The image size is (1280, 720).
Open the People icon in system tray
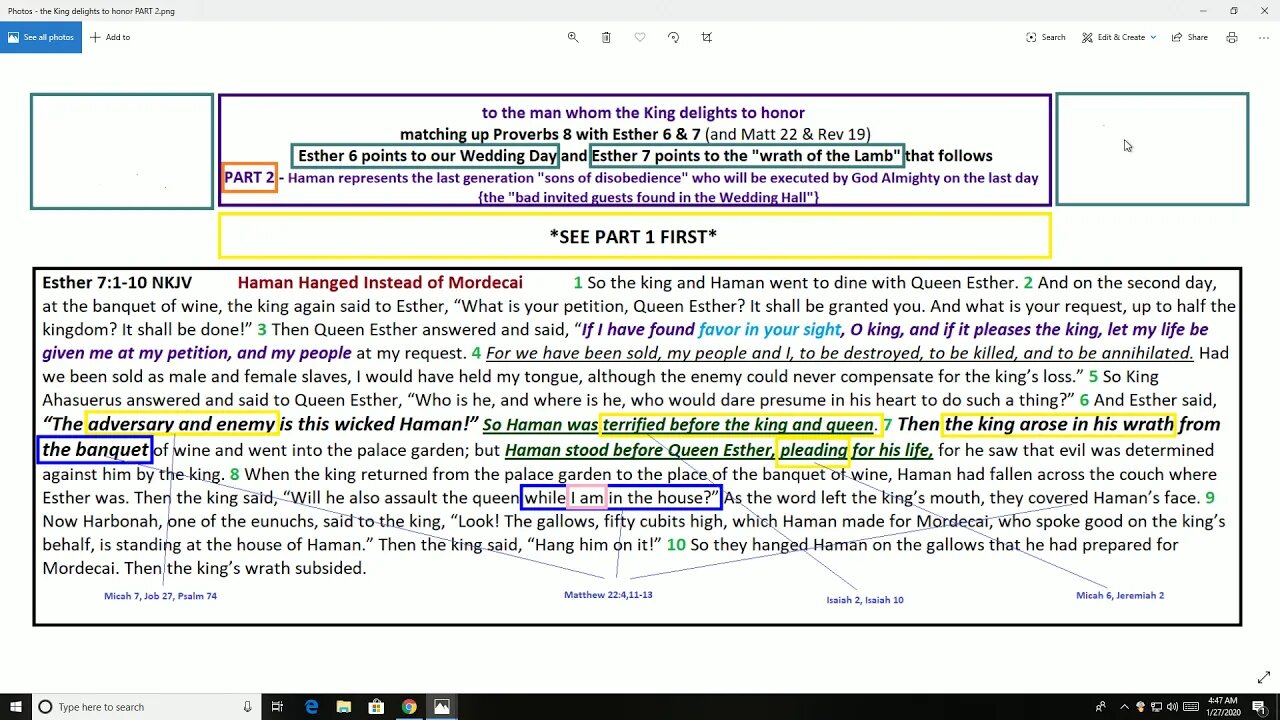click(x=1101, y=707)
